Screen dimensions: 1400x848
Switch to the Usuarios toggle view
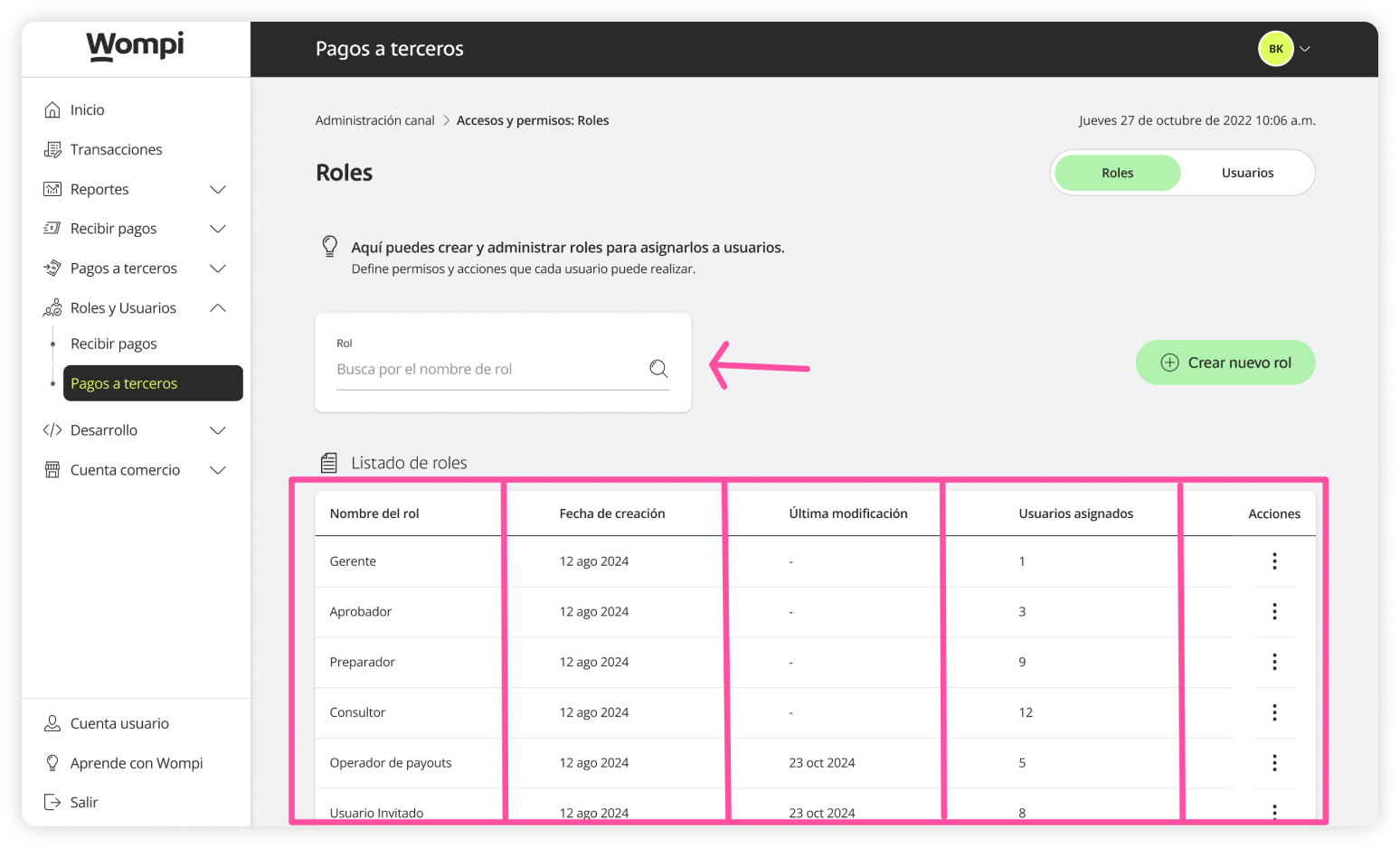pyautogui.click(x=1247, y=172)
